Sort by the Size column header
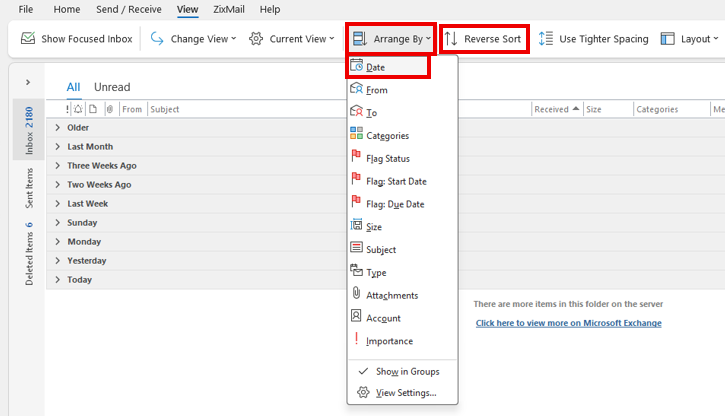Viewport: 725px width, 416px height. 594,109
